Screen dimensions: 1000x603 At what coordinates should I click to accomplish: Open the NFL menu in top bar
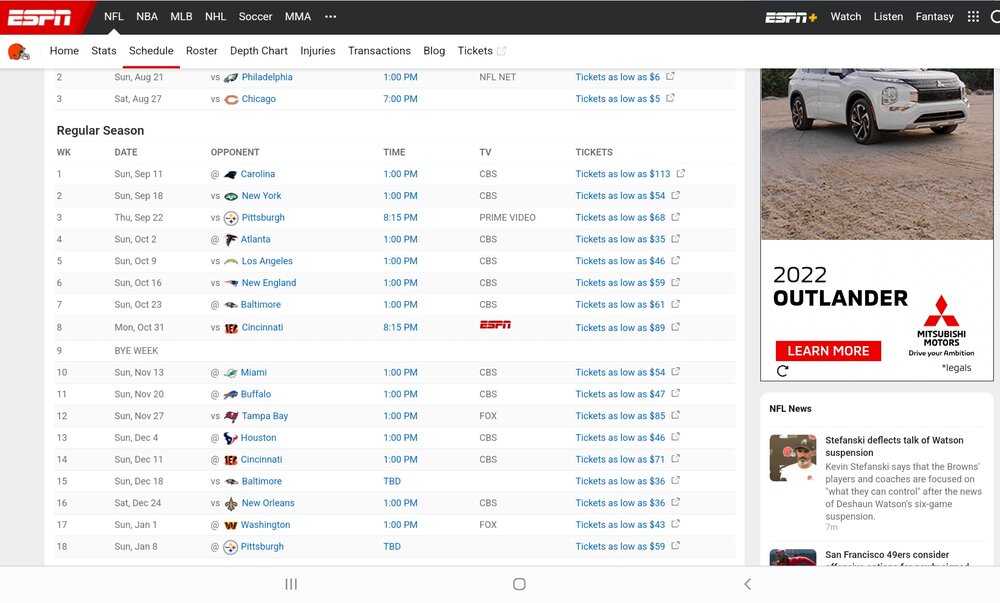point(114,17)
